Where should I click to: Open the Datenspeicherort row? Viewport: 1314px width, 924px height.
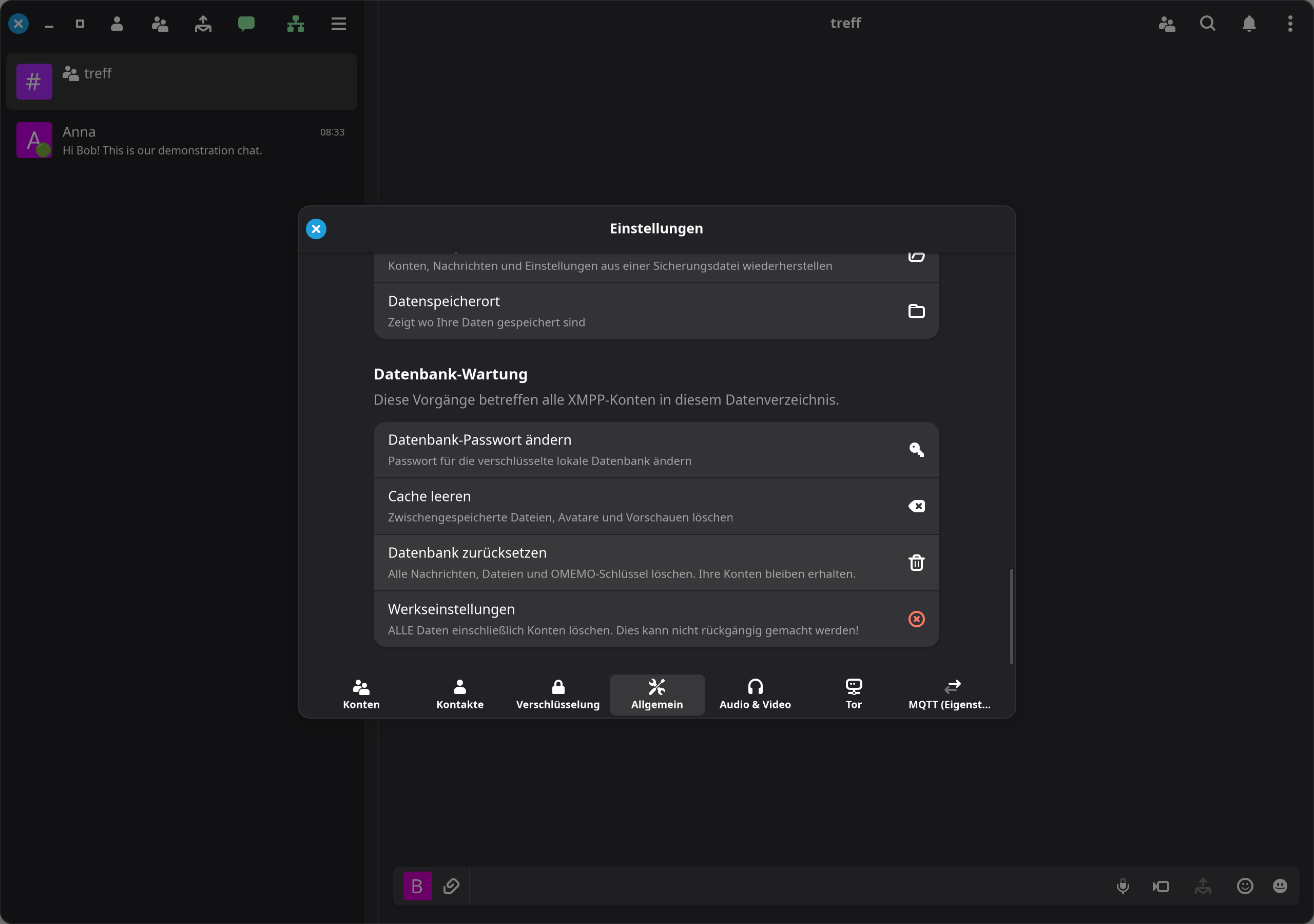[x=656, y=311]
